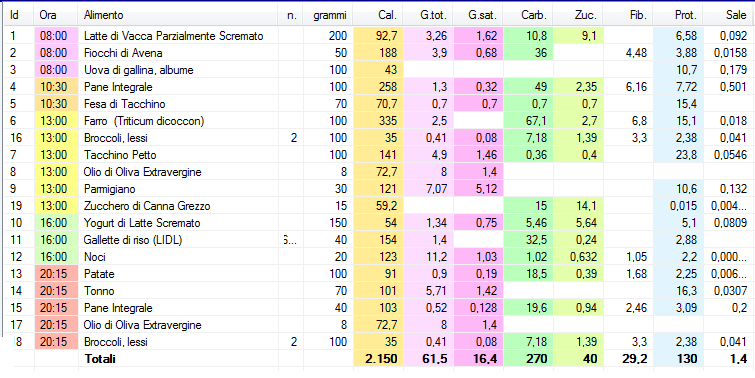755x378 pixels.
Task: Click the grammi column header
Action: [330, 15]
